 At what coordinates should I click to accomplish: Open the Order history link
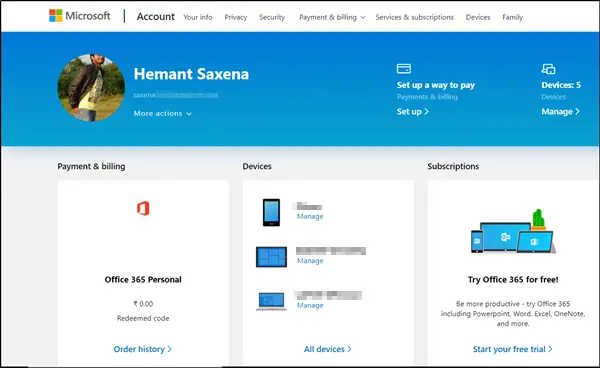pyautogui.click(x=142, y=349)
